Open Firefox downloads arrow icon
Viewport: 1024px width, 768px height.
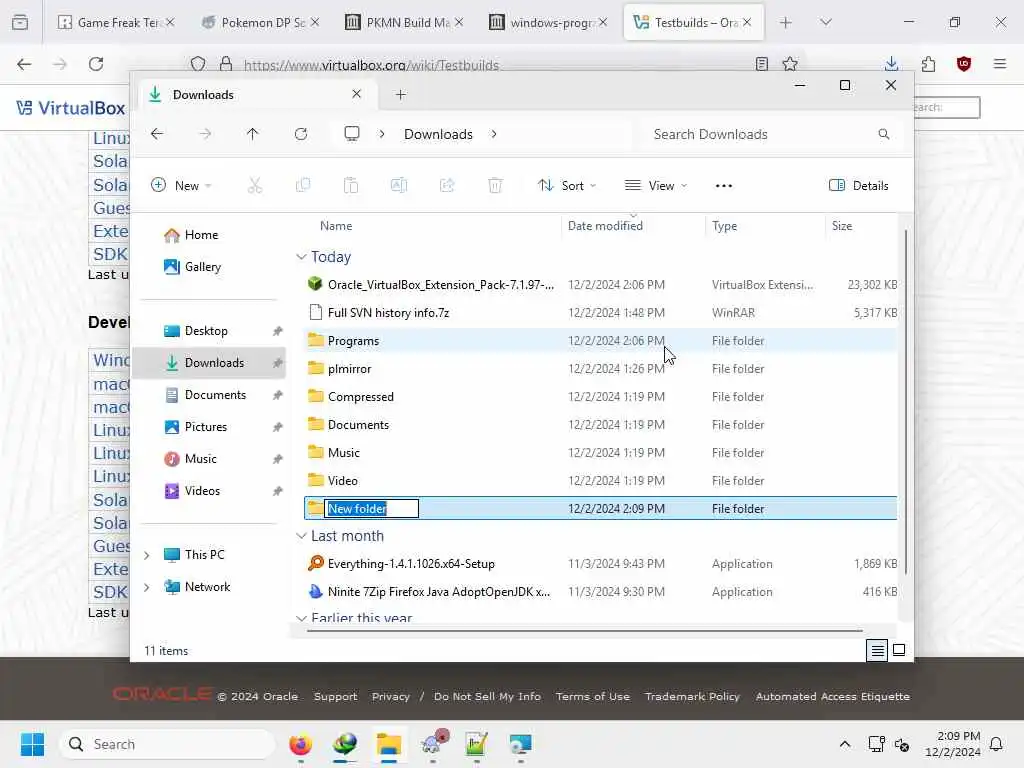point(891,63)
